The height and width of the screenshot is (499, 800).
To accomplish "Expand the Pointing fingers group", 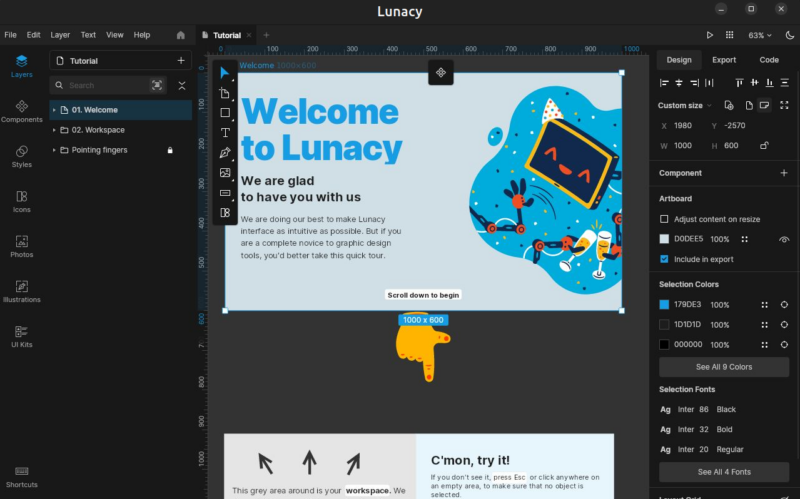I will (x=54, y=150).
